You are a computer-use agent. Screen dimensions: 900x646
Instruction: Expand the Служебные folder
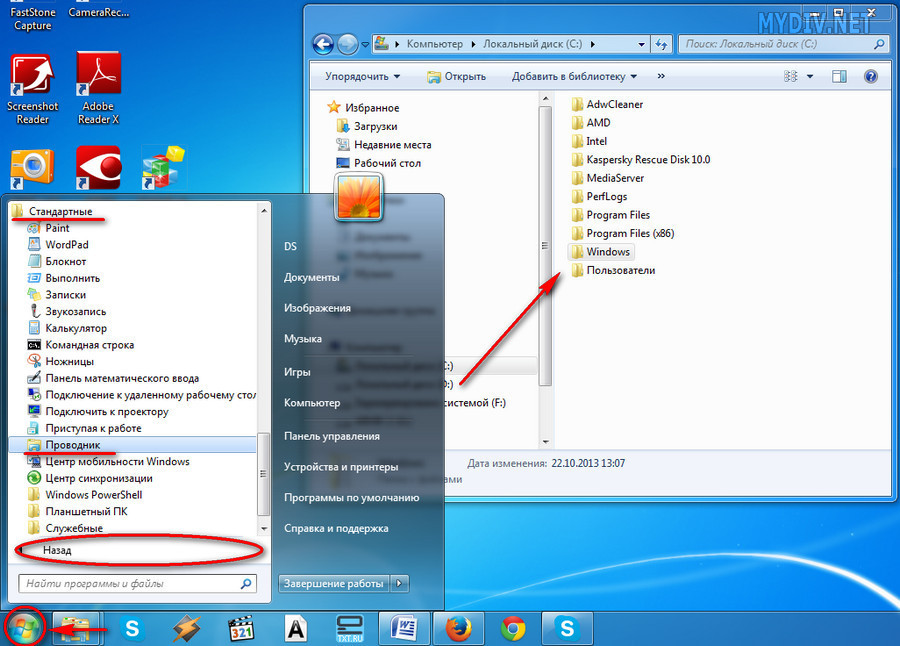[x=65, y=528]
